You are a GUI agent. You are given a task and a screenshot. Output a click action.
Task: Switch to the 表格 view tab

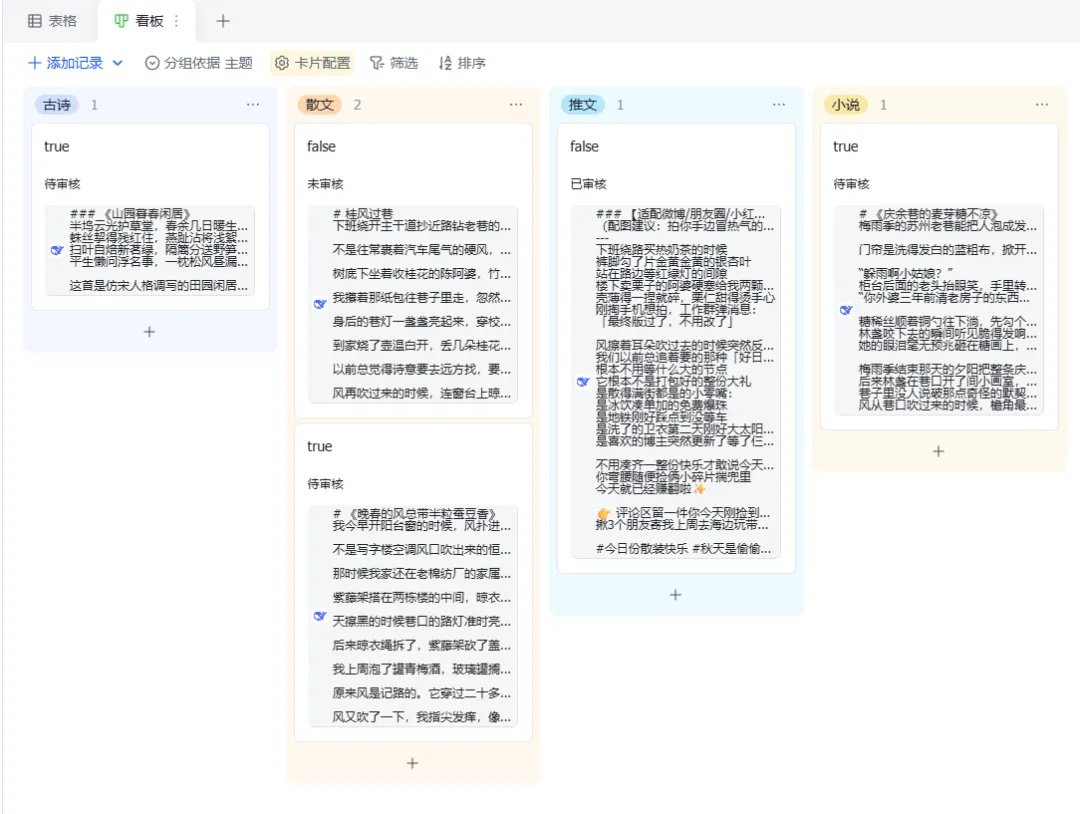[52, 21]
